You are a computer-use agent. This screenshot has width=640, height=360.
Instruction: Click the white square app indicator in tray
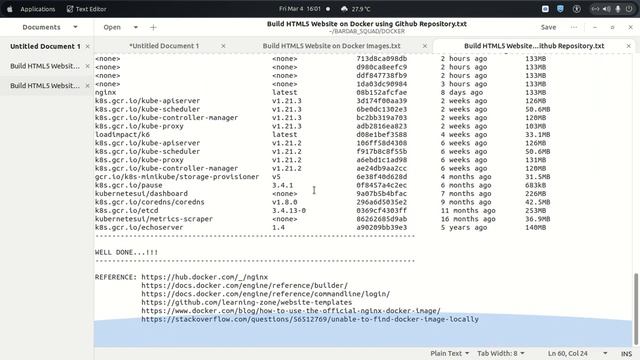545,9
